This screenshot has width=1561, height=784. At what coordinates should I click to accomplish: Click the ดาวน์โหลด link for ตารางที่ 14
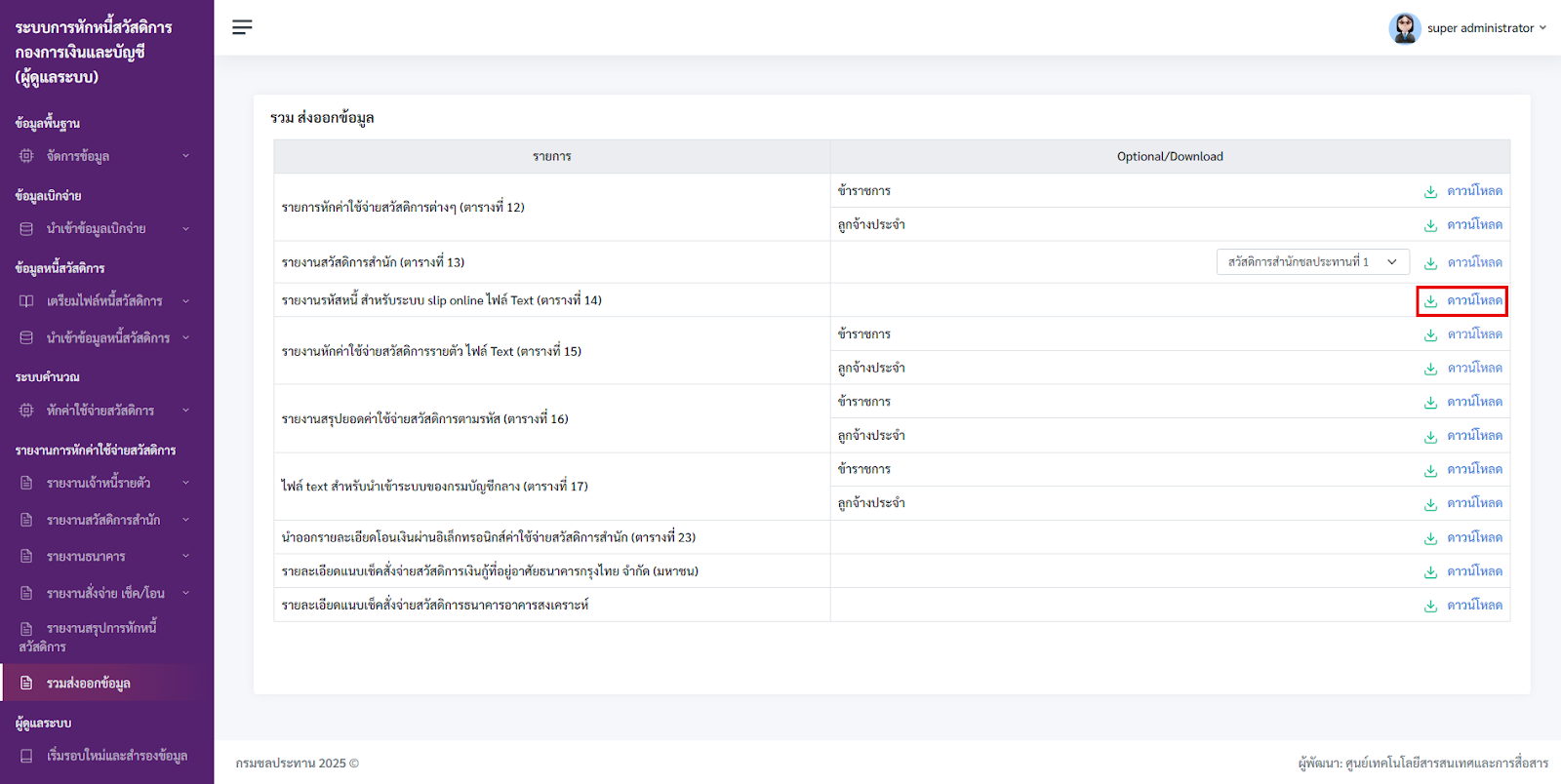[x=1474, y=300]
